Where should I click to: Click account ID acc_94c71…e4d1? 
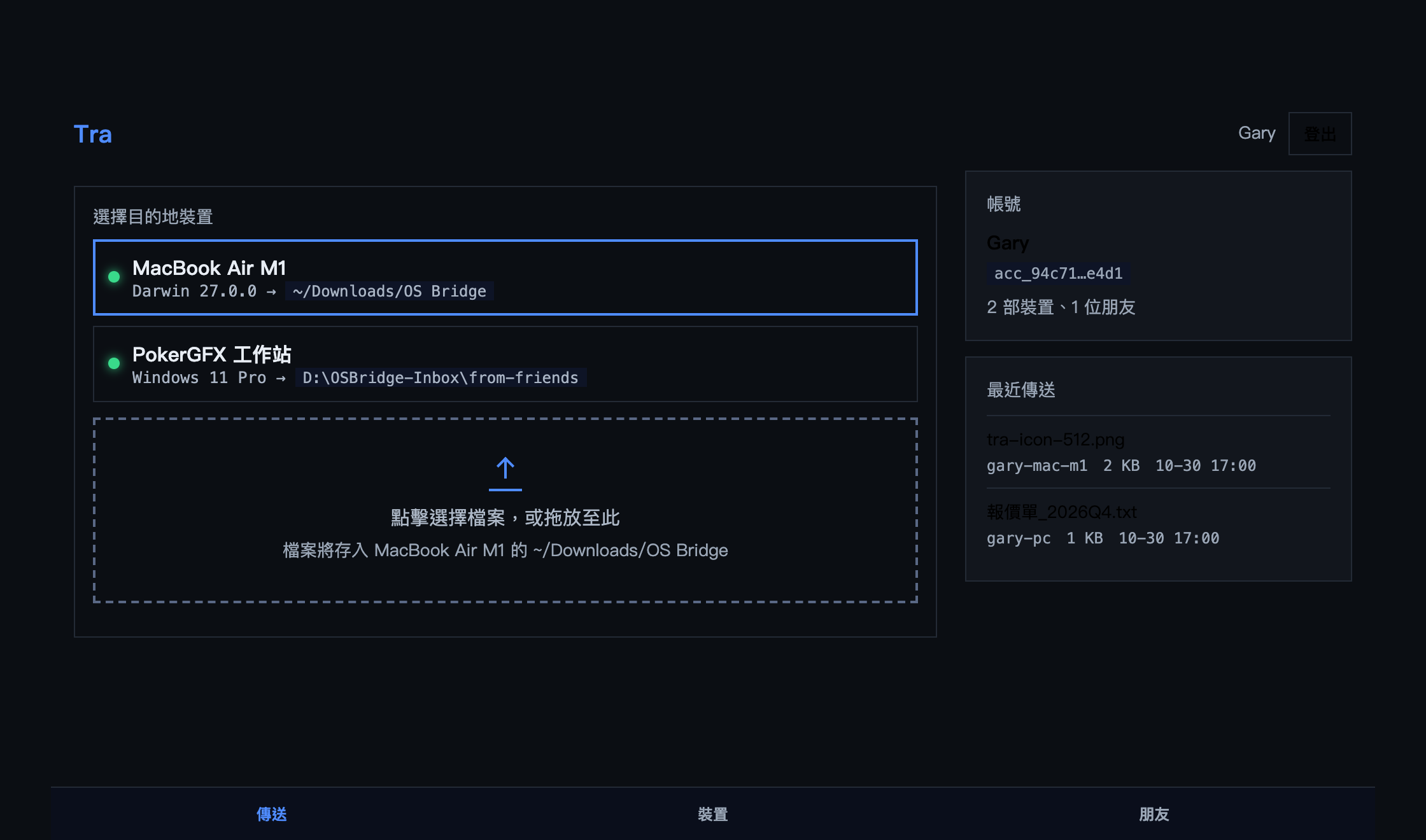point(1059,273)
